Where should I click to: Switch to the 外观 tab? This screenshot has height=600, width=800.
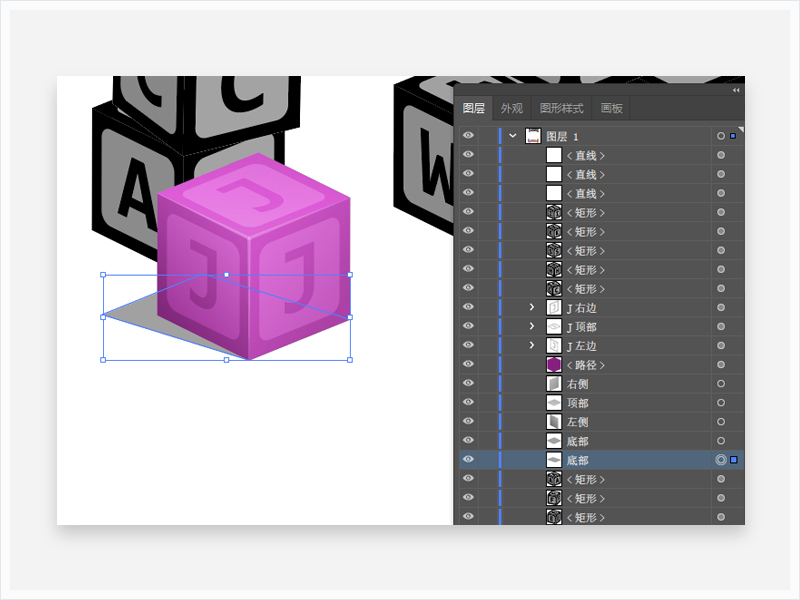point(511,108)
